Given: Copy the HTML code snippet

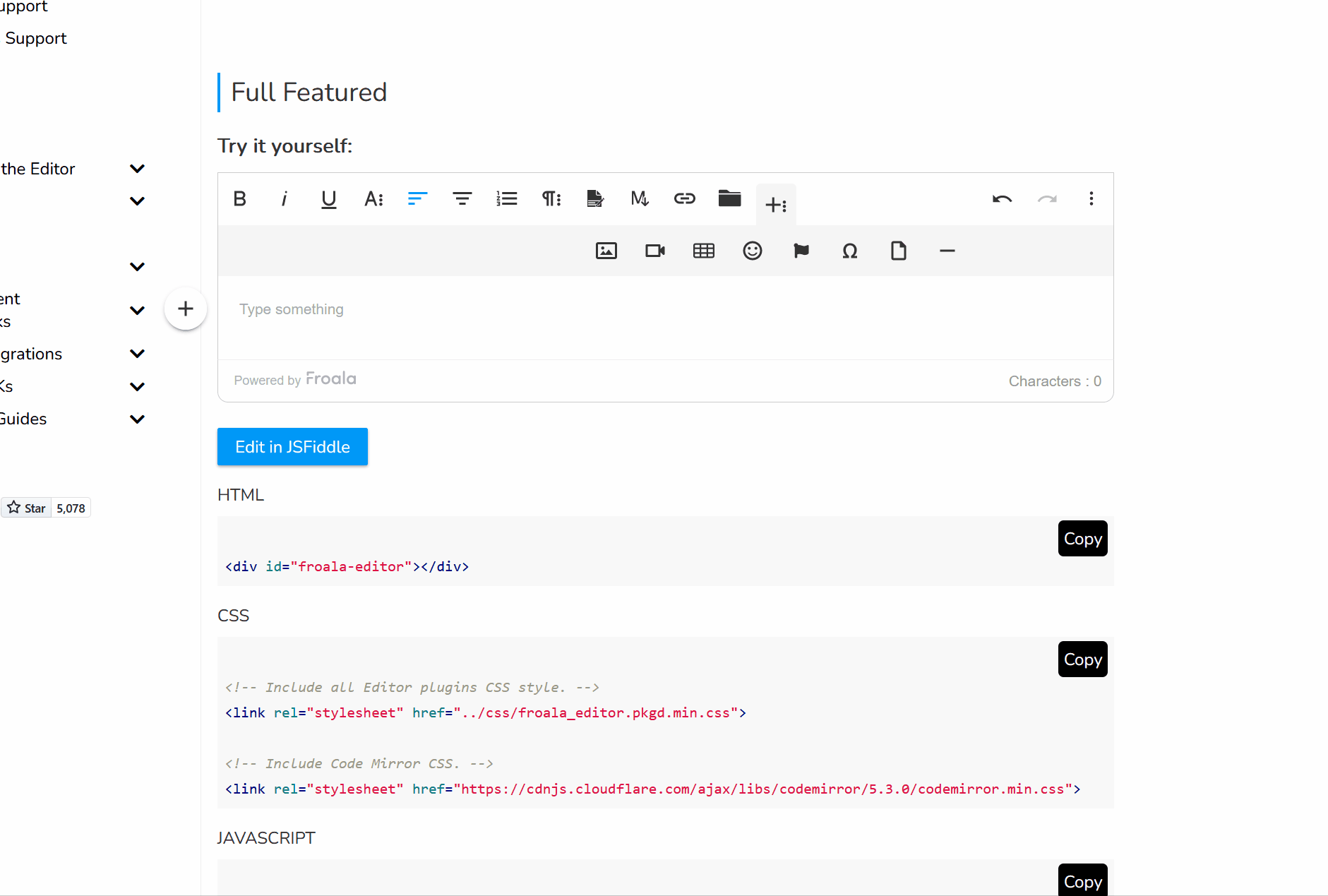Looking at the screenshot, I should coord(1082,539).
